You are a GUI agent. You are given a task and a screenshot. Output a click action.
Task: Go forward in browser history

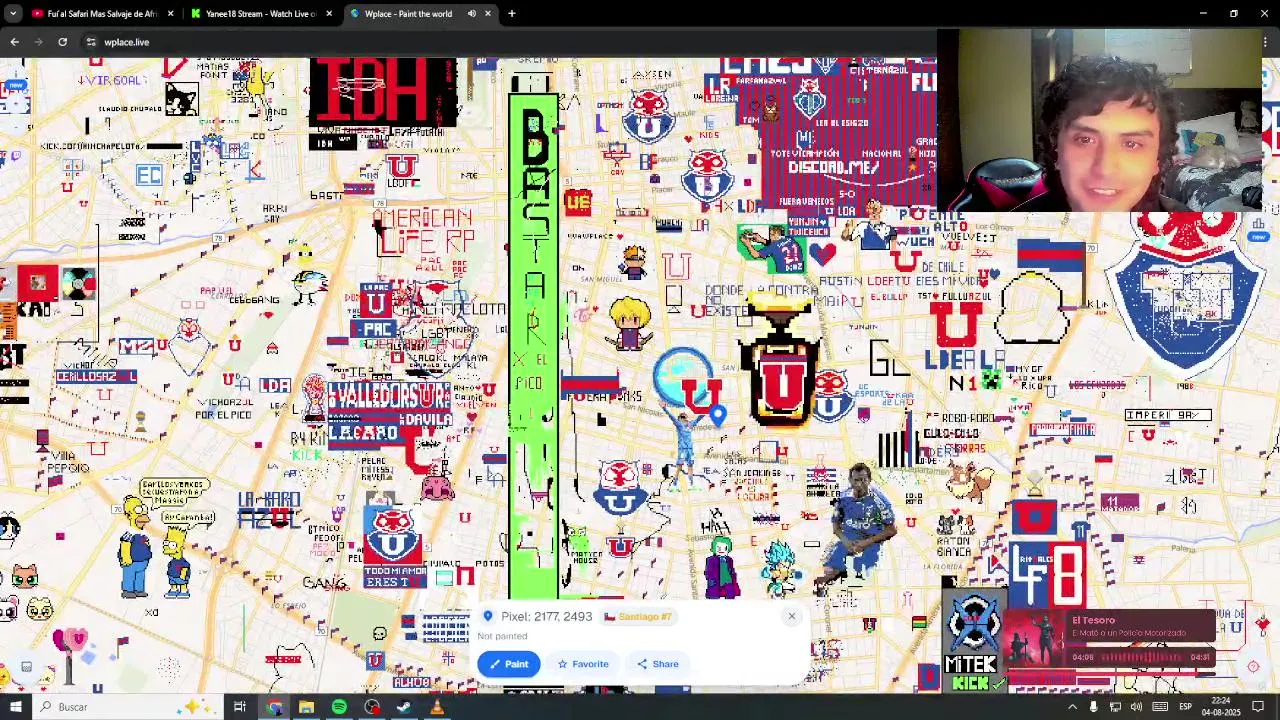coord(38,42)
